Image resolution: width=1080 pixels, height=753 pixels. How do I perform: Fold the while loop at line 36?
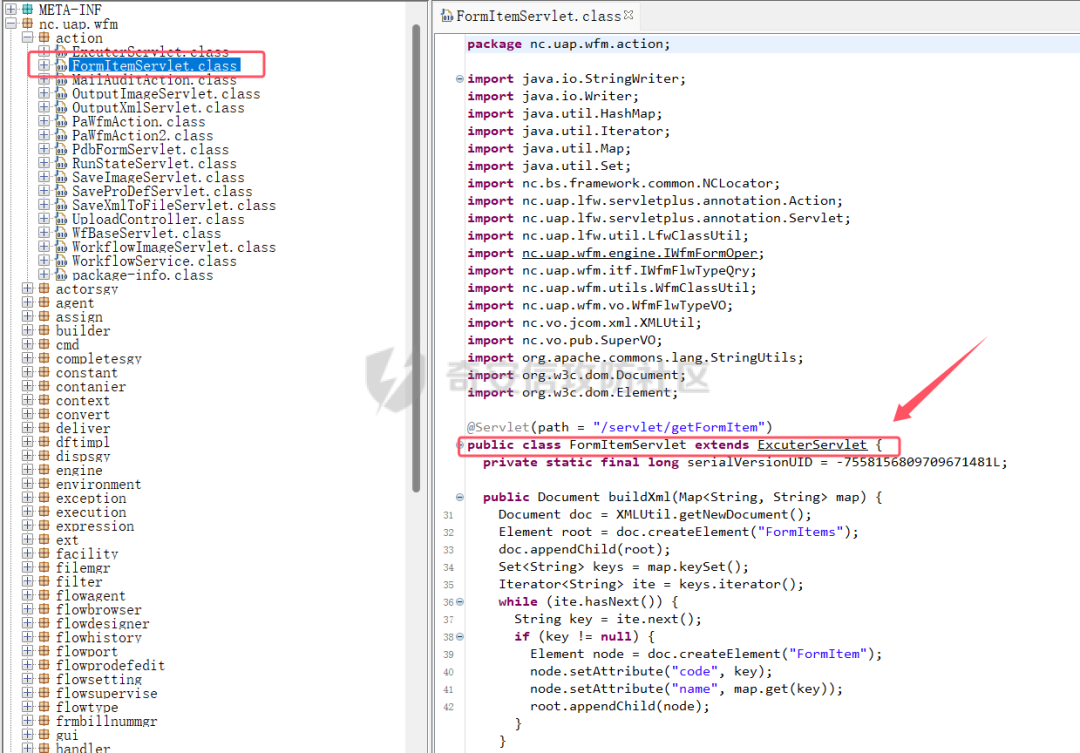tap(459, 601)
